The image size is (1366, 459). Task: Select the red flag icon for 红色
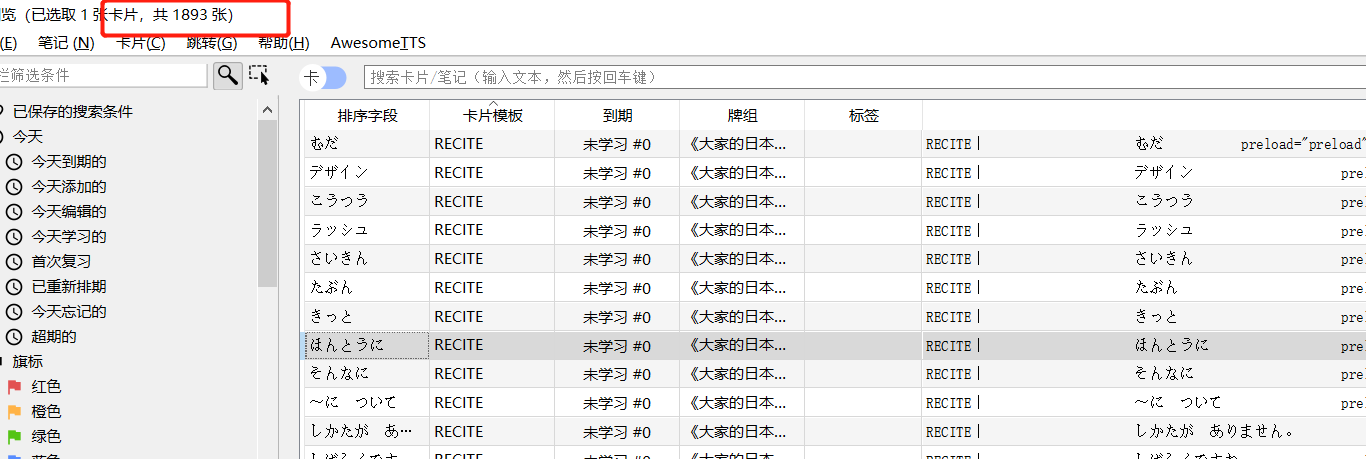click(x=14, y=387)
